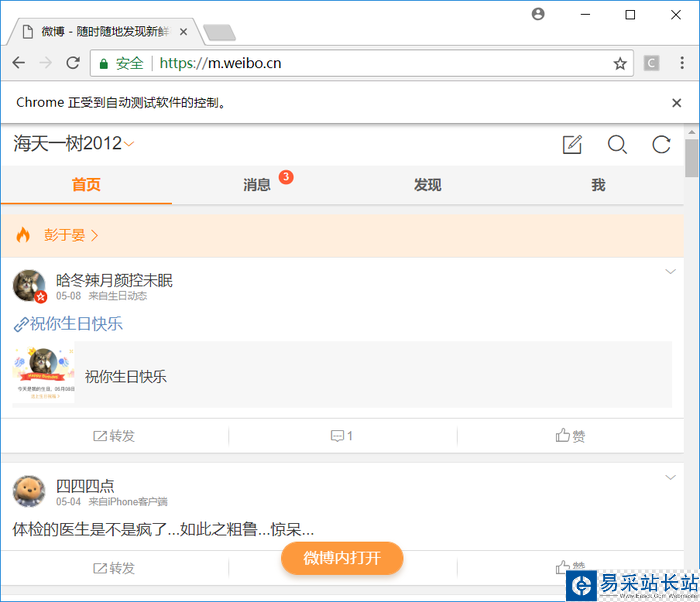
Task: Click the browser forward arrow
Action: [46, 63]
